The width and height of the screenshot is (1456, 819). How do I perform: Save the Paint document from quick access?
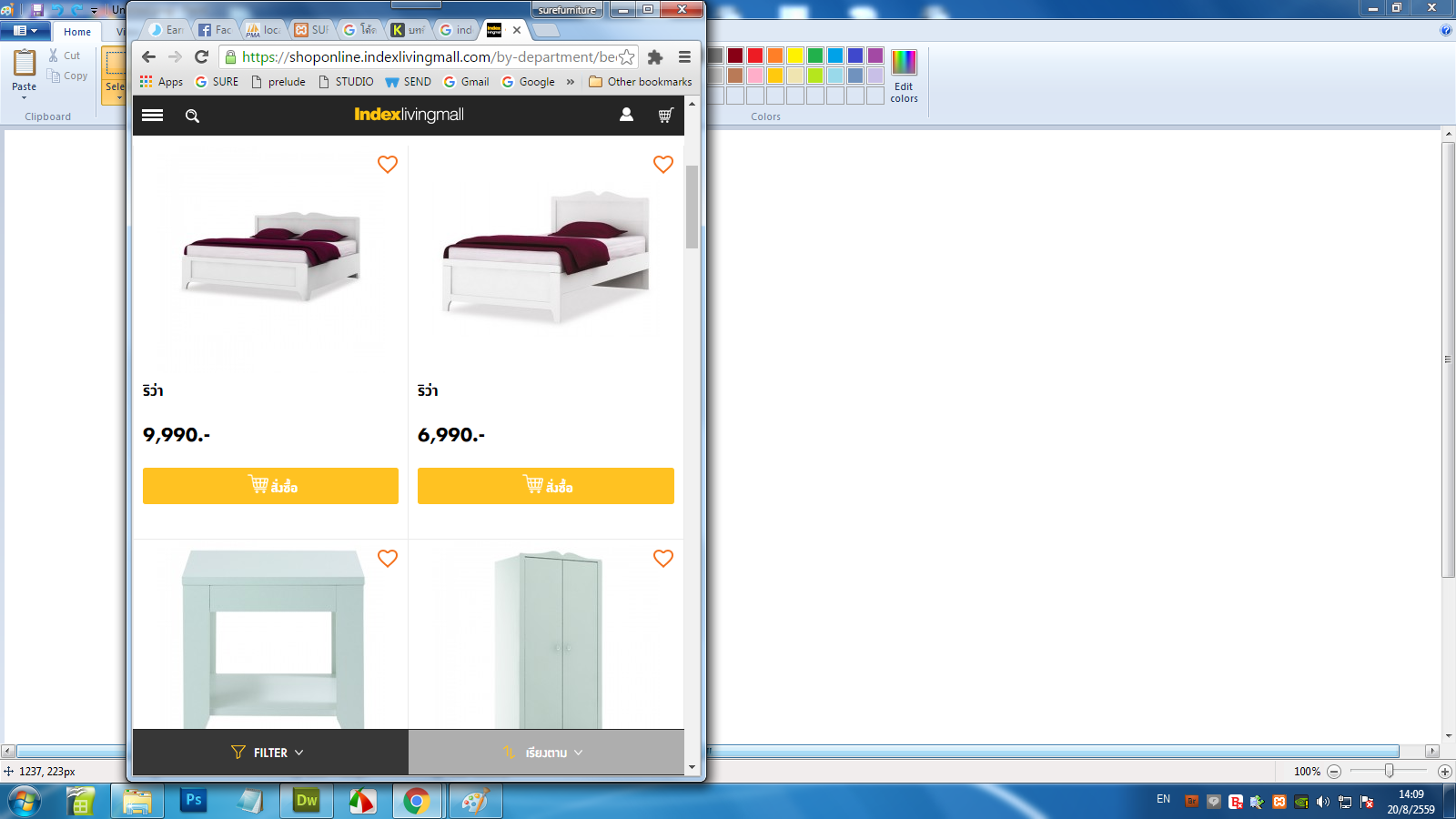[x=37, y=10]
